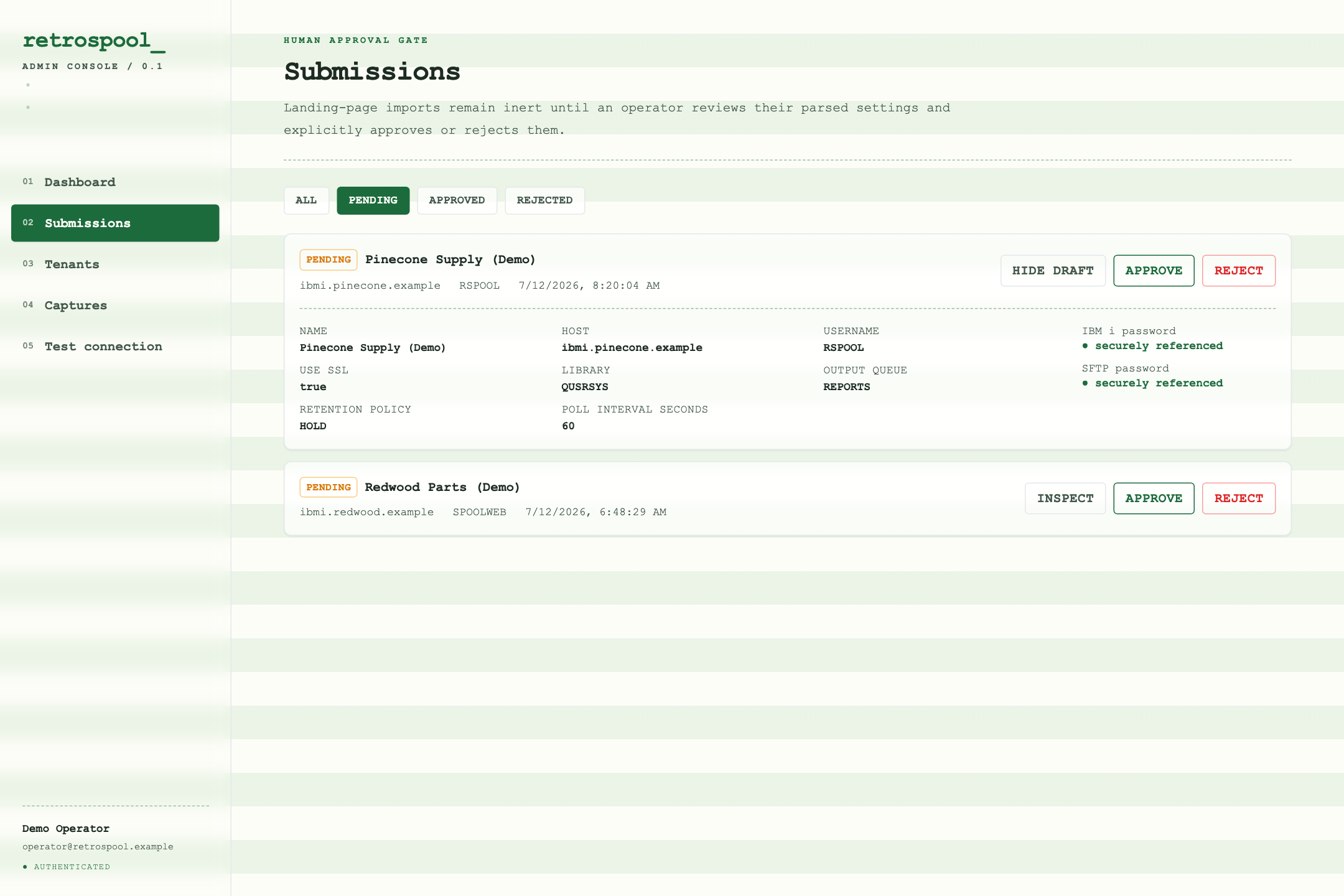This screenshot has width=1344, height=896.
Task: Click ibmi.redwood.example host text
Action: point(366,512)
